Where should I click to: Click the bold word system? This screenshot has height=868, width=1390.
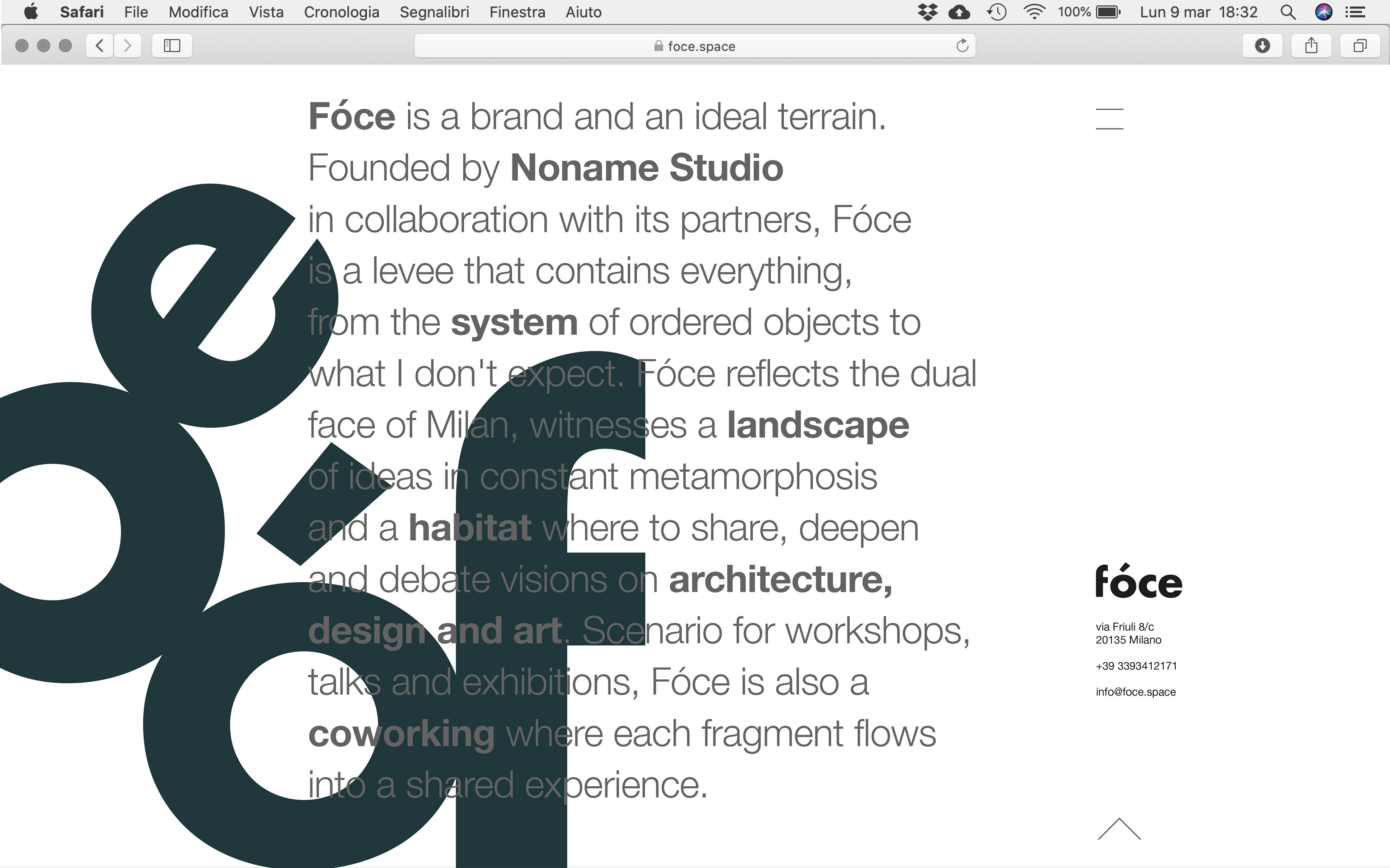[x=514, y=324]
